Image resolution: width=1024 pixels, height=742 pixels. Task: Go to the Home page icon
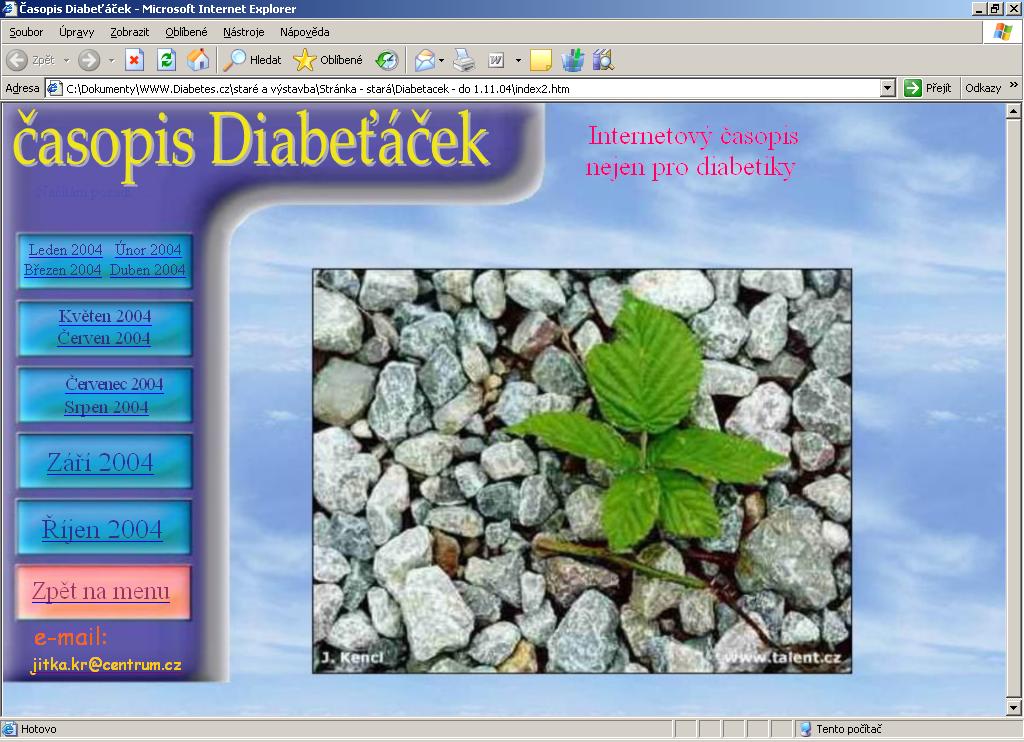coord(198,61)
